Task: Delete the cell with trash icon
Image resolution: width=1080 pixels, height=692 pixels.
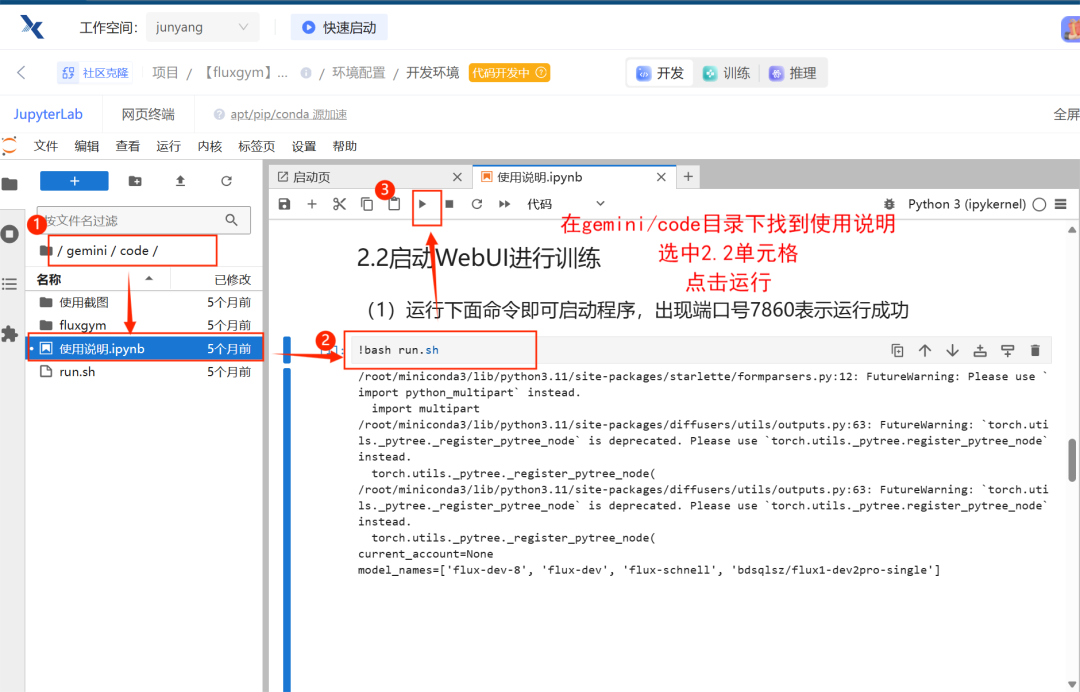Action: (1035, 350)
